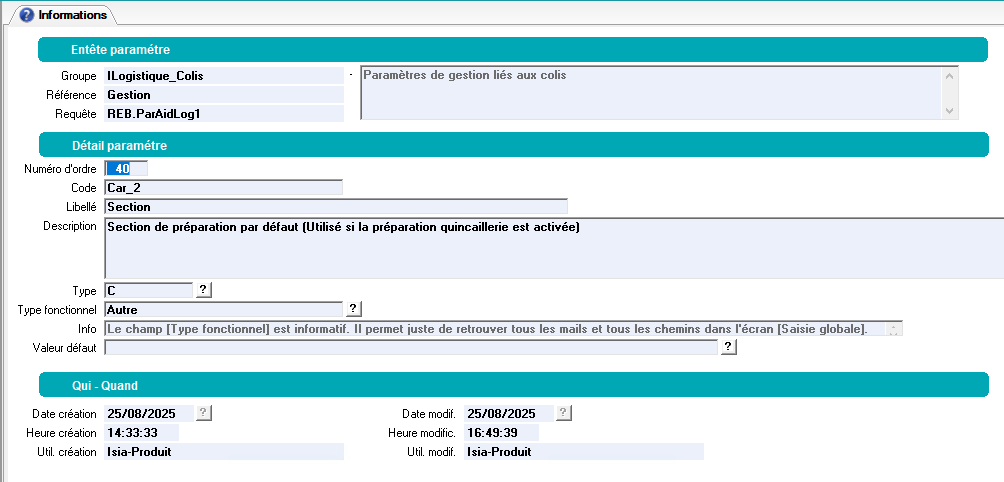Click the Util. modif. field Isia-Produit
This screenshot has width=1004, height=482.
[583, 451]
